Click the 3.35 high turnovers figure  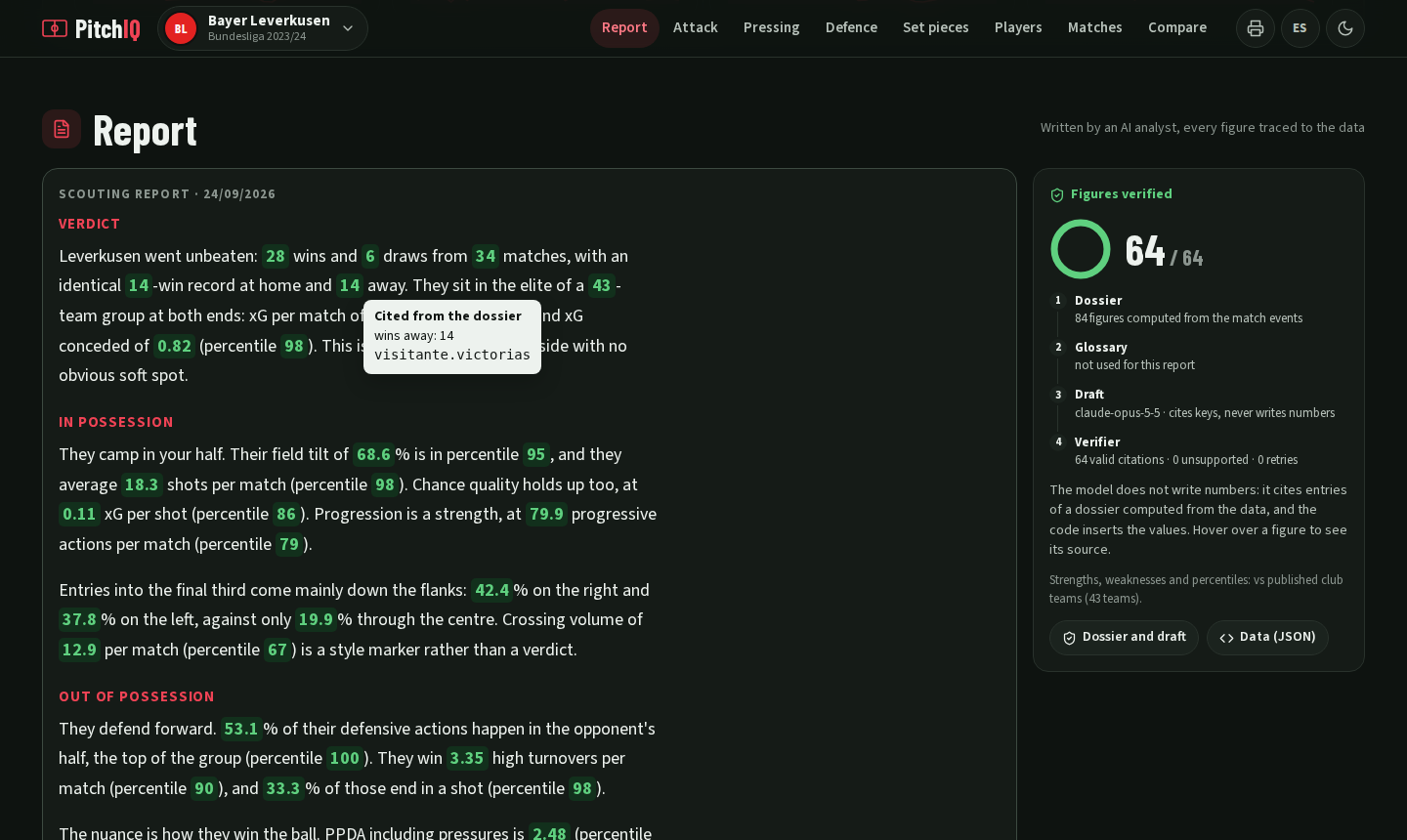pos(467,758)
